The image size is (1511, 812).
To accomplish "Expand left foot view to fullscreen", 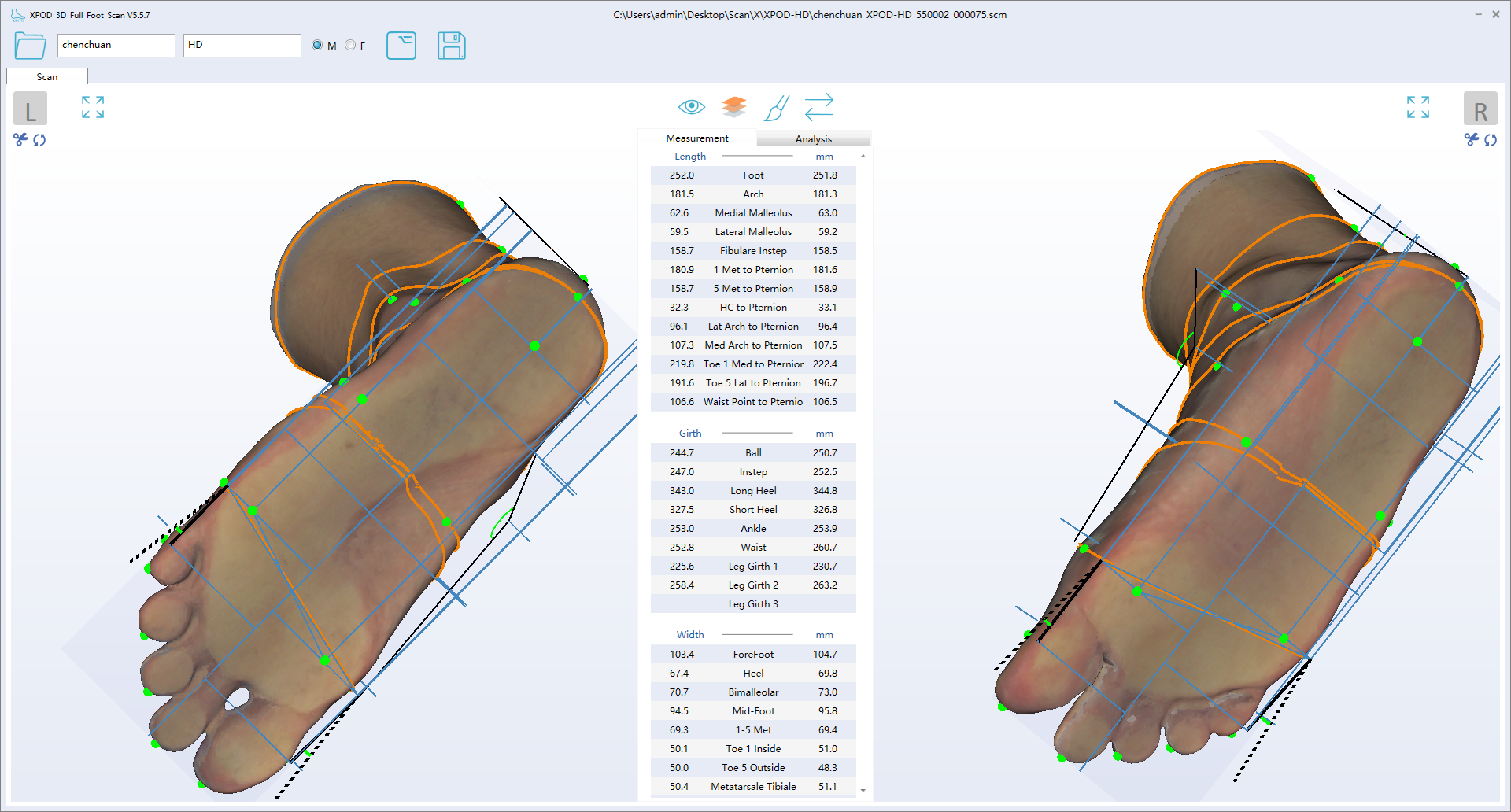I will [93, 107].
